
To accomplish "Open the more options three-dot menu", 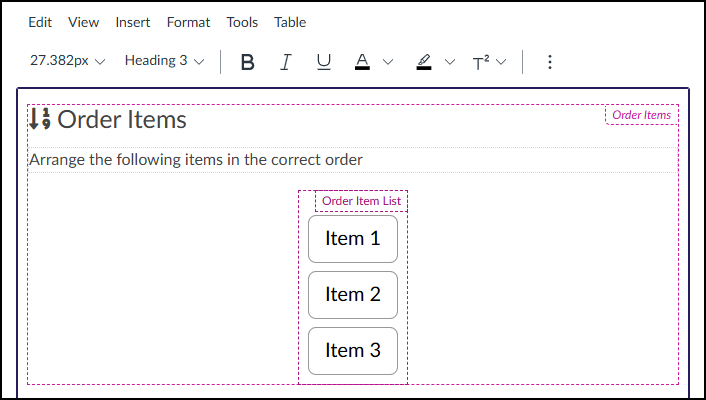I will (549, 62).
